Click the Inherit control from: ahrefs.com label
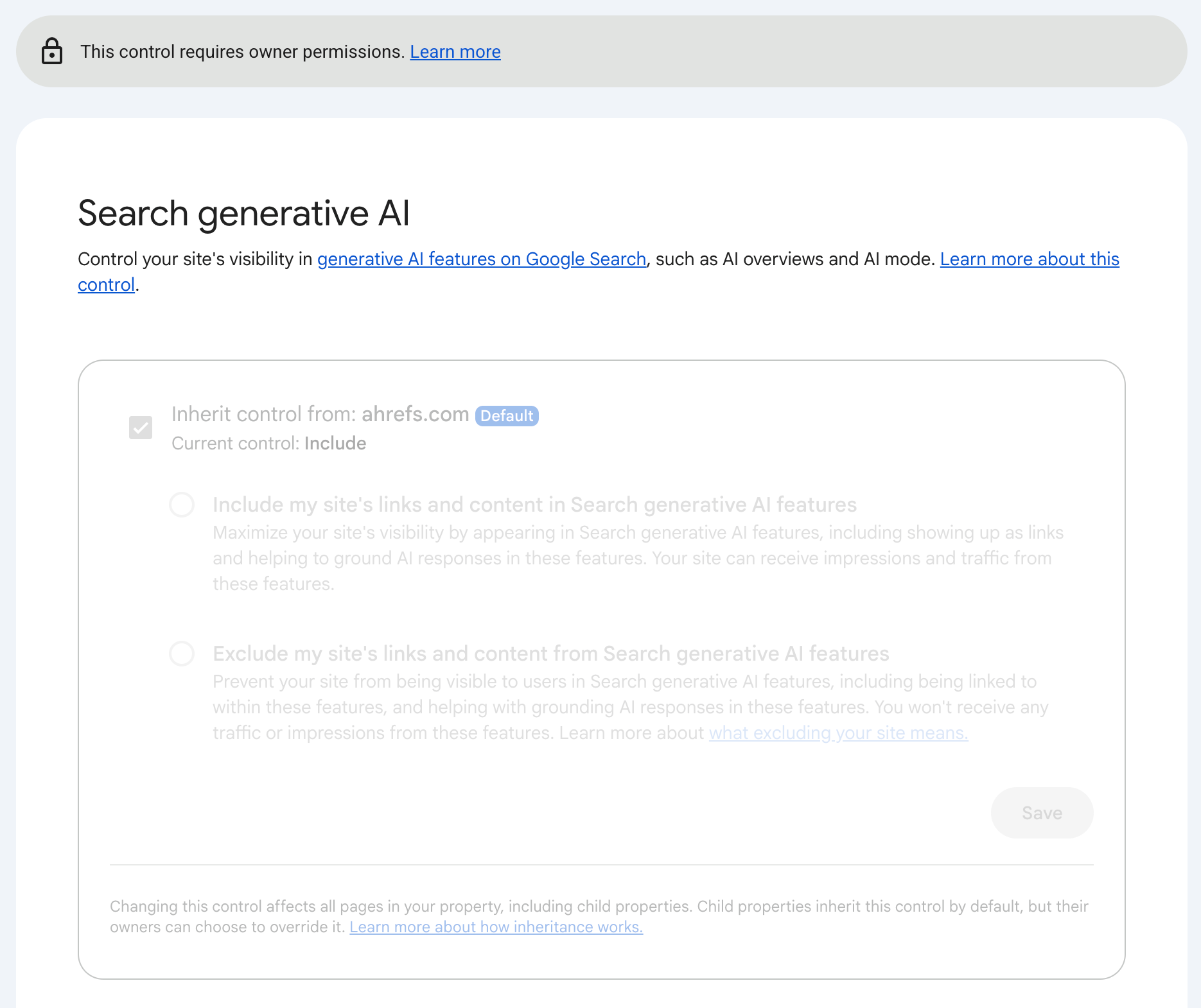Image resolution: width=1201 pixels, height=1008 pixels. tap(320, 414)
